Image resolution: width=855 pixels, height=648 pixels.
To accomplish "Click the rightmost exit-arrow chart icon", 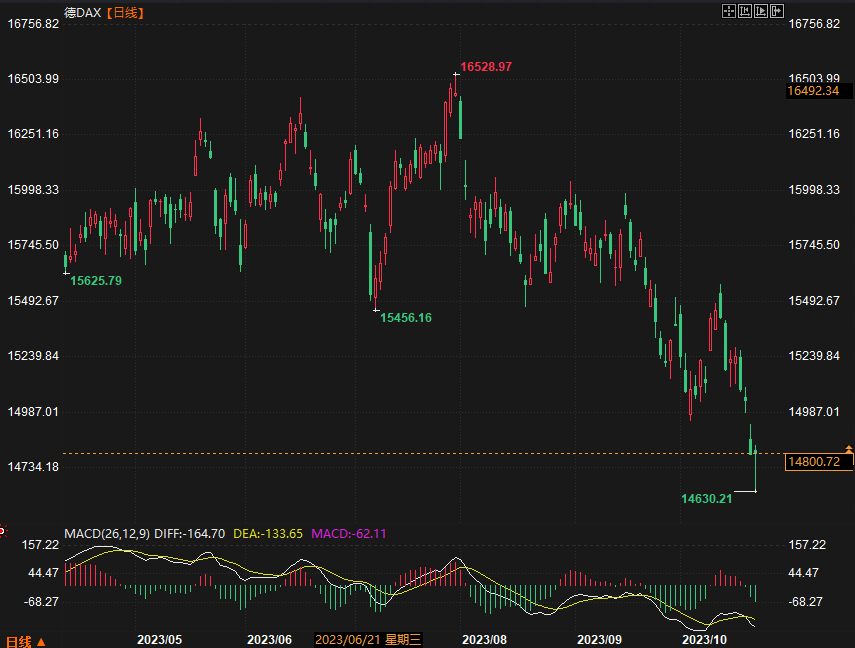I will (x=776, y=11).
